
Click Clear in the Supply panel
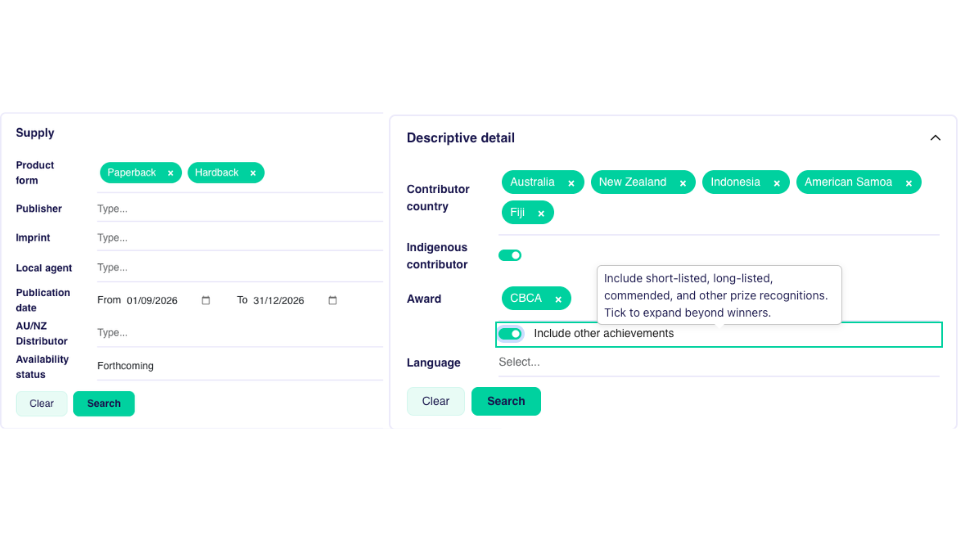coord(42,403)
